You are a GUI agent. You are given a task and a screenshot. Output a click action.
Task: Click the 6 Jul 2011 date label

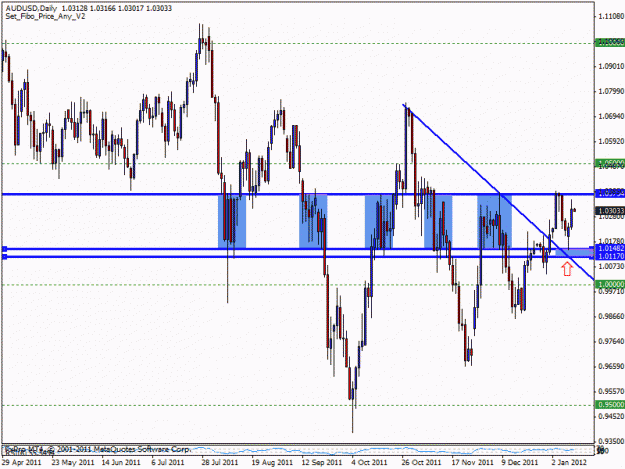point(168,462)
